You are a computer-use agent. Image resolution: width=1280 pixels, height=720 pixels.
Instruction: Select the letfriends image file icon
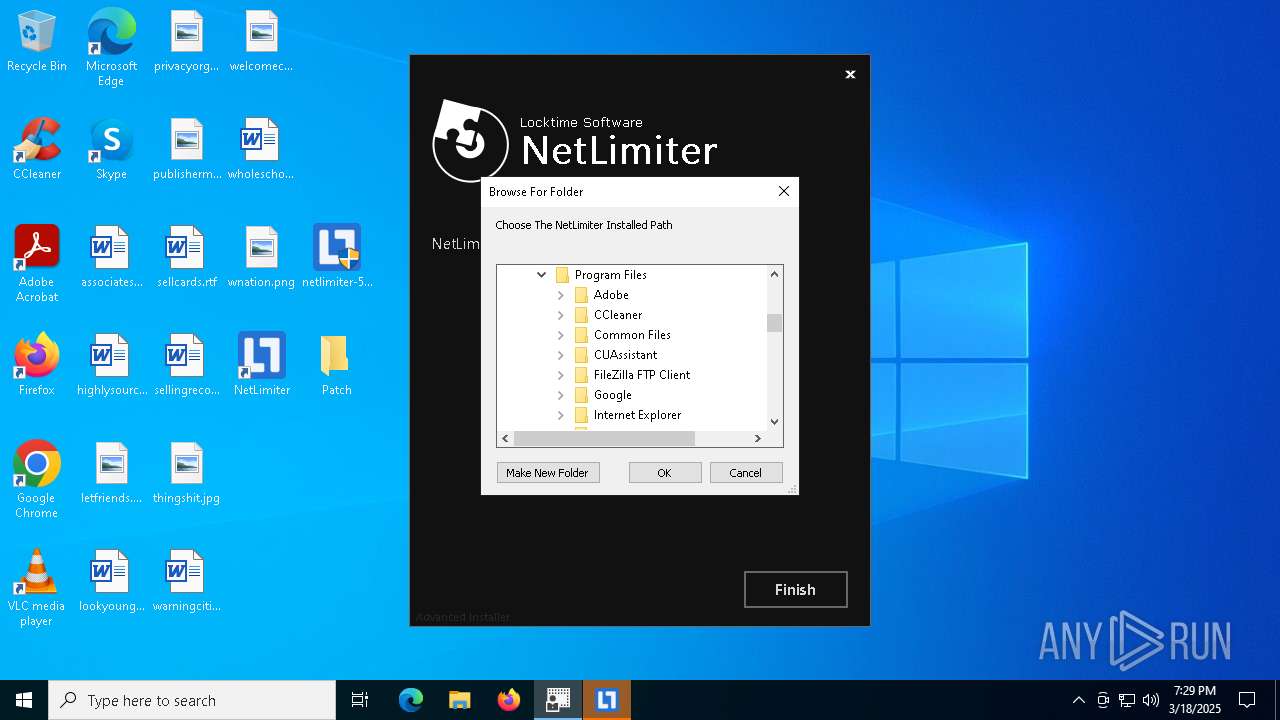coord(111,474)
